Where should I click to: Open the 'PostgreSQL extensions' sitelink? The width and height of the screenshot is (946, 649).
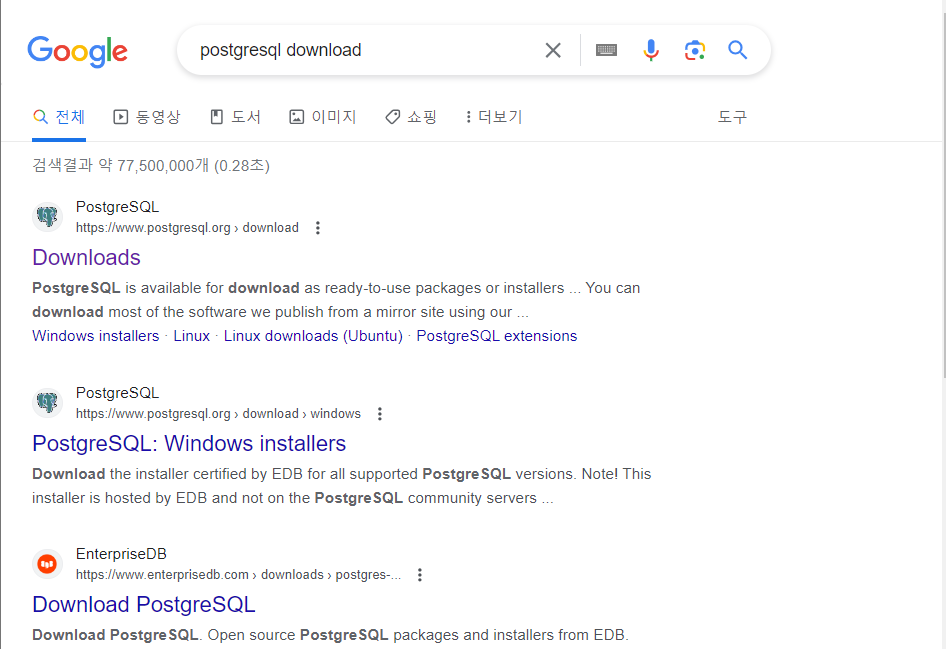pyautogui.click(x=497, y=336)
